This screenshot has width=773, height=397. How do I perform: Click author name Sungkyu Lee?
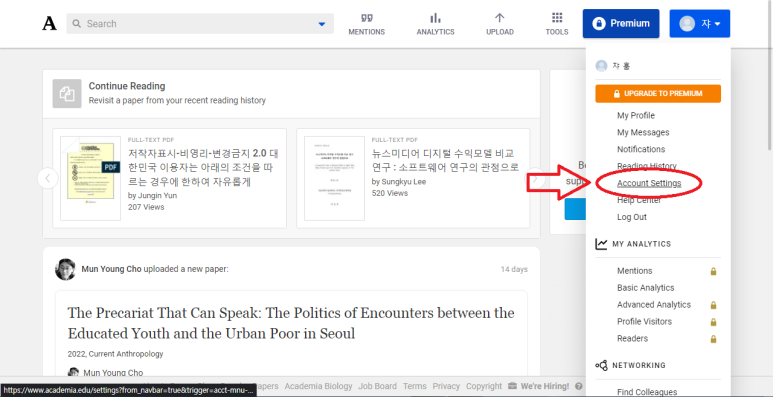[x=404, y=182]
